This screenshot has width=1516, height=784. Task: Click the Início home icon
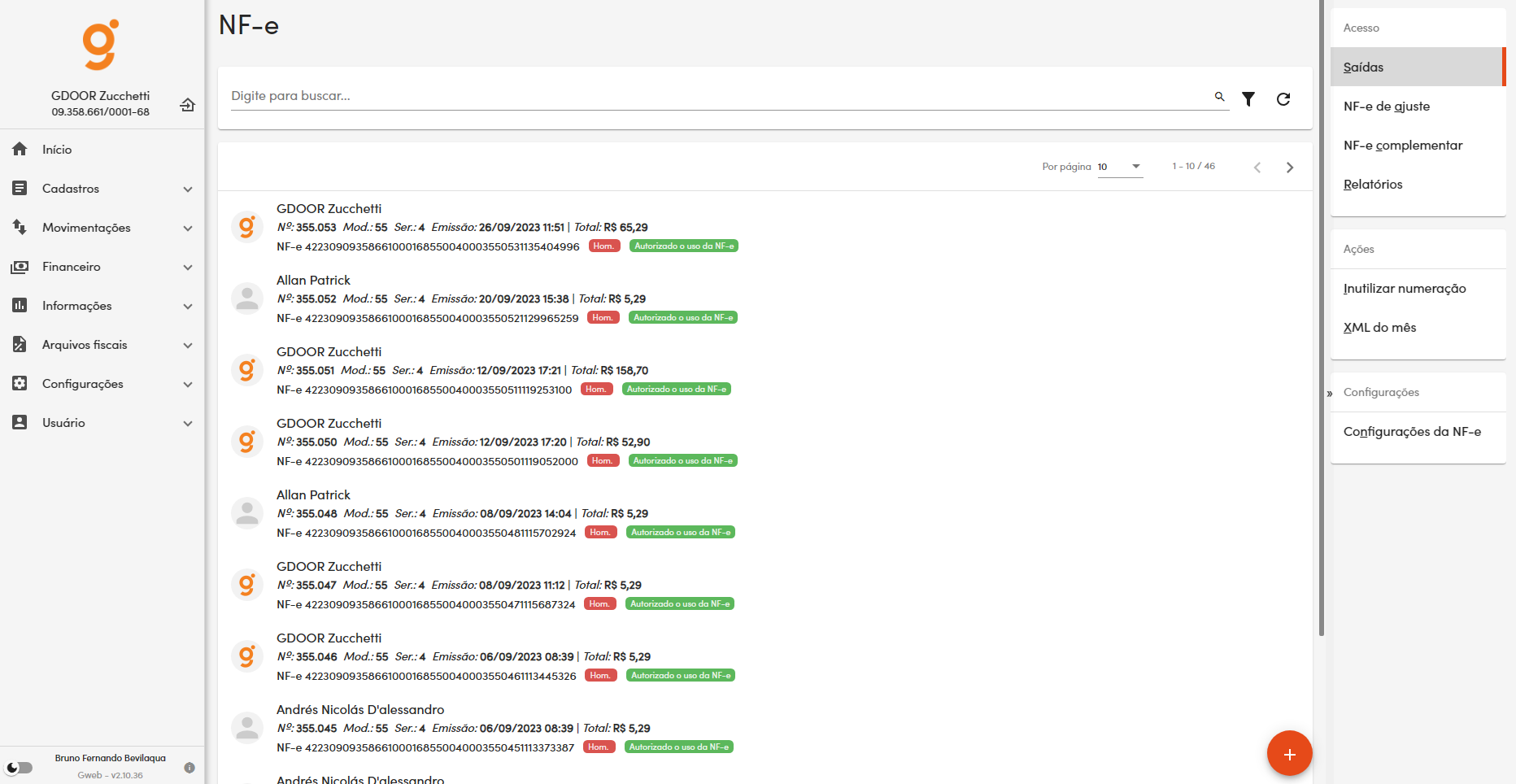20,149
